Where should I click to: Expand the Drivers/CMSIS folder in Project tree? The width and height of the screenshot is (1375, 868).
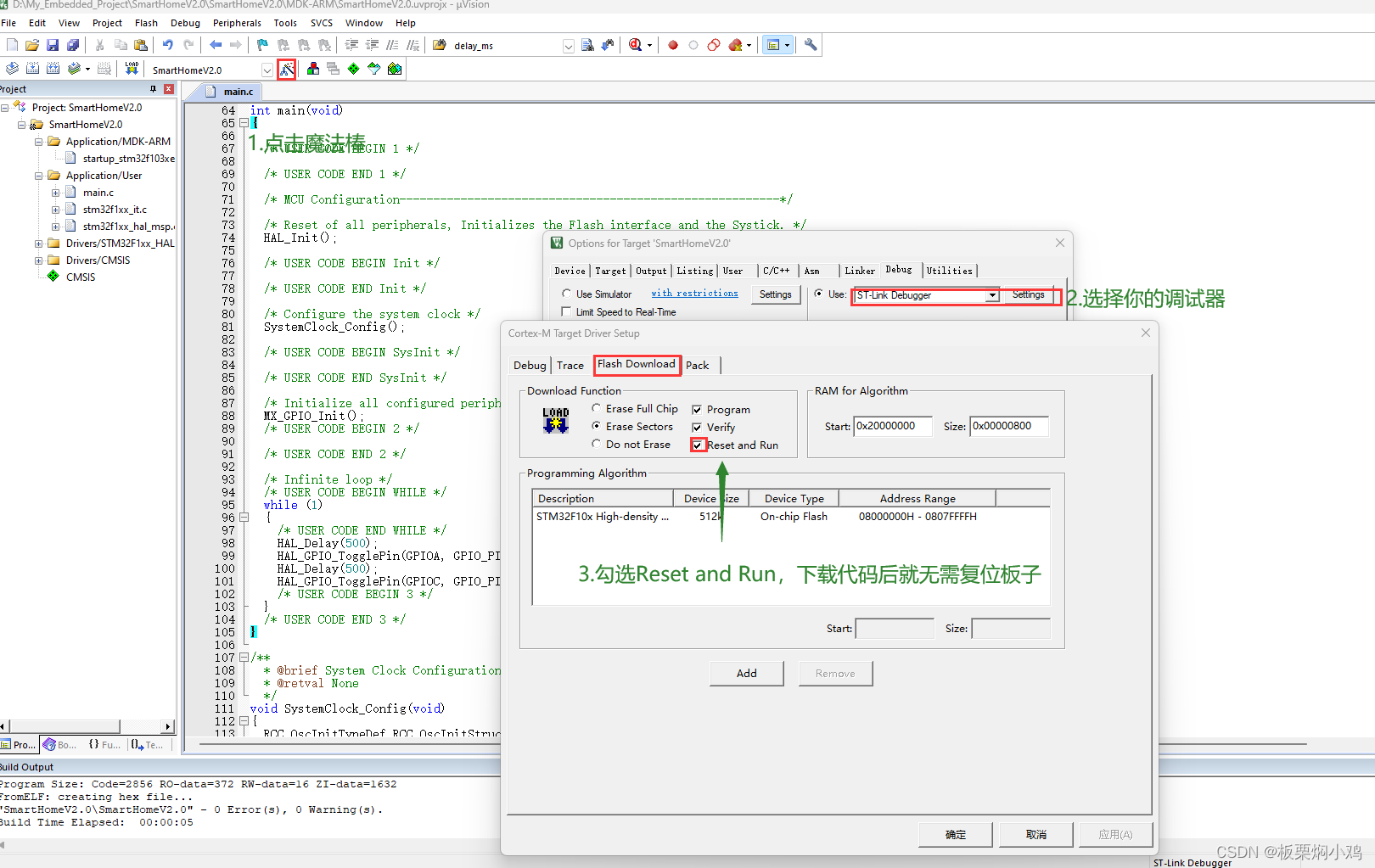coord(39,260)
